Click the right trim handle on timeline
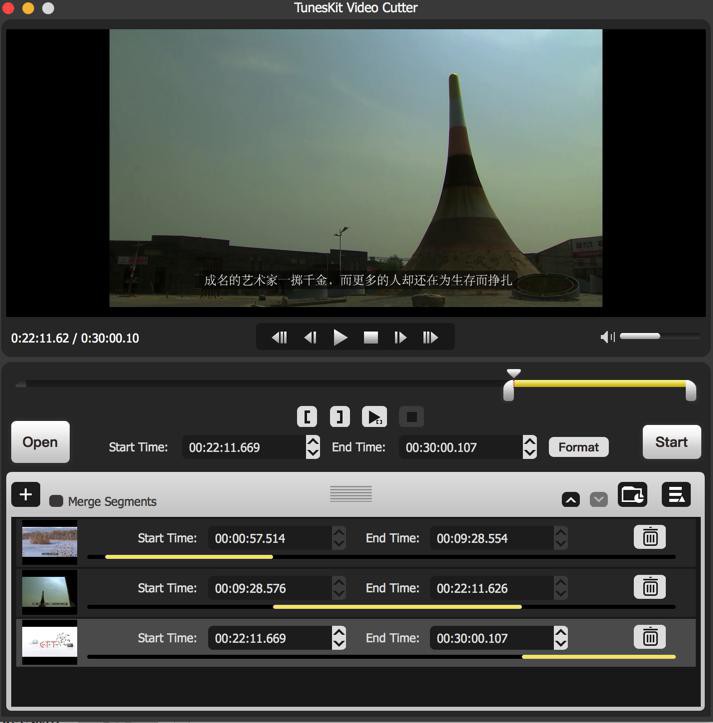 coord(690,391)
